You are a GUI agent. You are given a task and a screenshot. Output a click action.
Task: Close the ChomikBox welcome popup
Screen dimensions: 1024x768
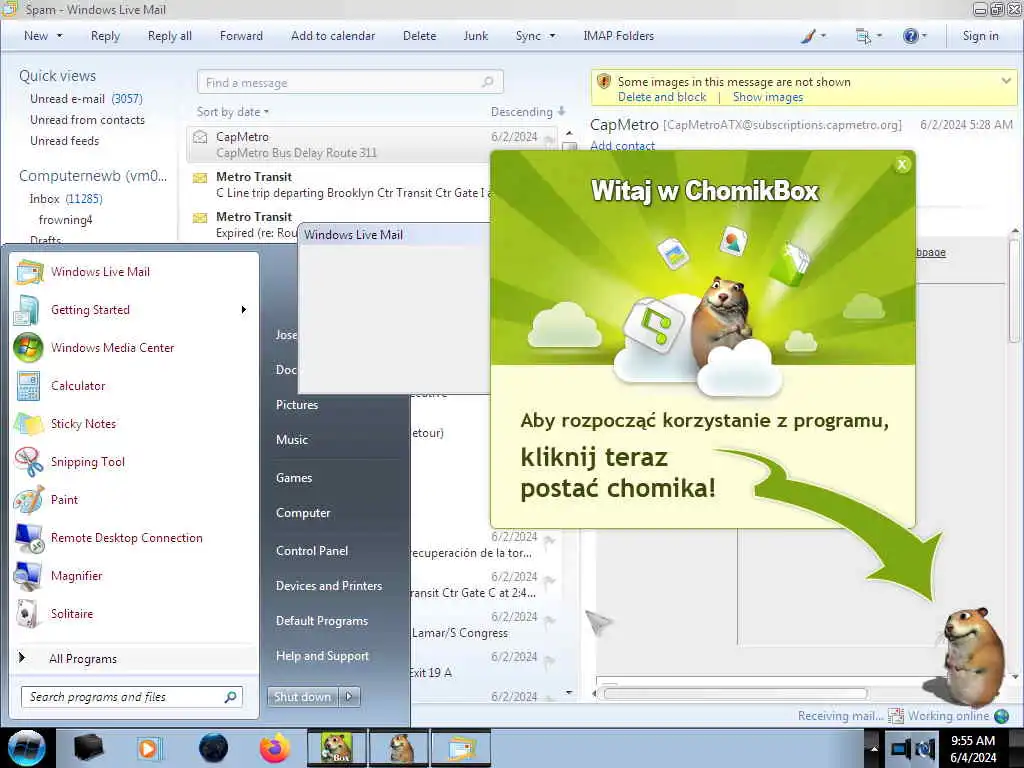(x=902, y=165)
